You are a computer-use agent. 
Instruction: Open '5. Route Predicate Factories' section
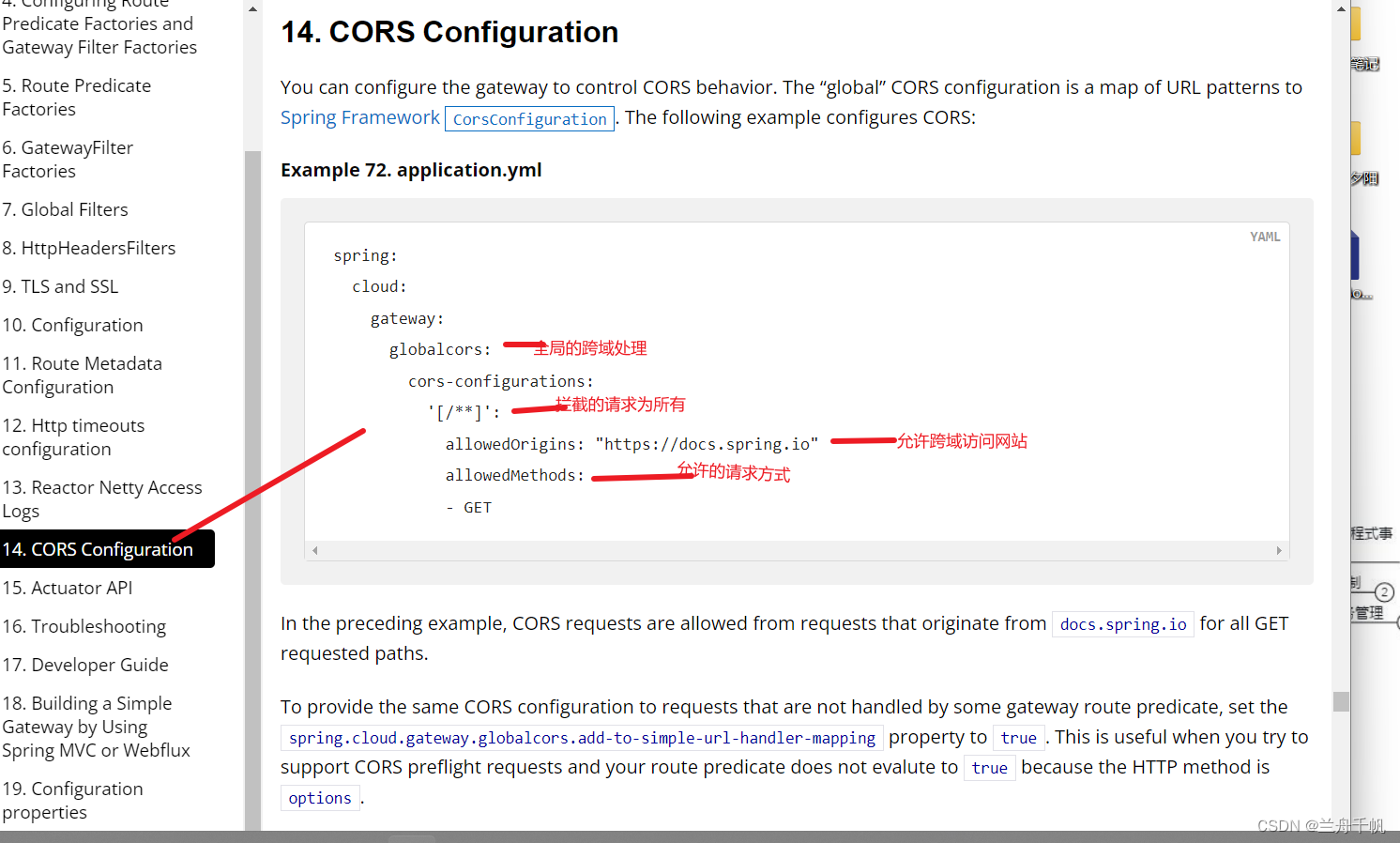pos(76,98)
